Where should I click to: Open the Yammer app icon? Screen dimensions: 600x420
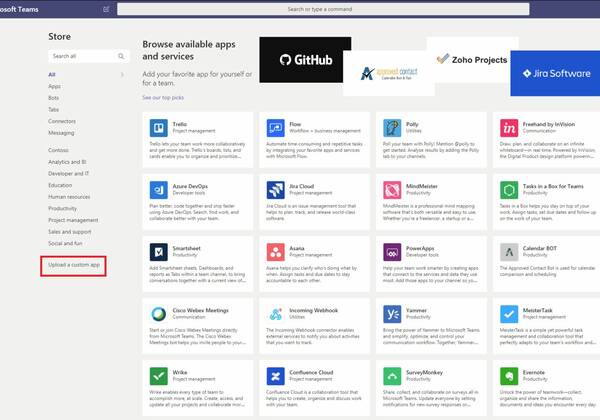(392, 314)
